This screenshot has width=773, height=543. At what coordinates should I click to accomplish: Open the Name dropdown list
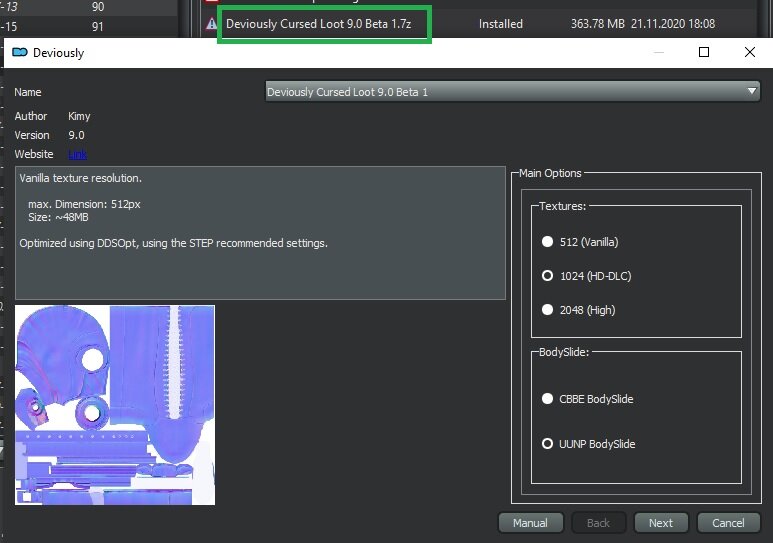pos(512,92)
